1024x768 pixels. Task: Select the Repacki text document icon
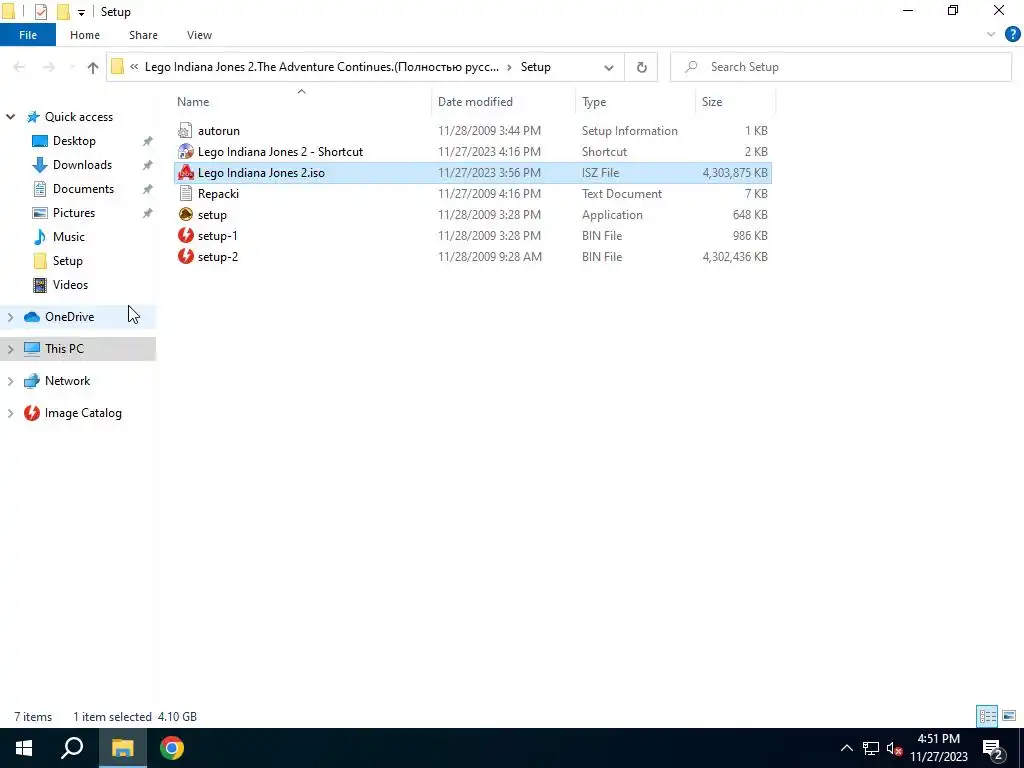[185, 193]
